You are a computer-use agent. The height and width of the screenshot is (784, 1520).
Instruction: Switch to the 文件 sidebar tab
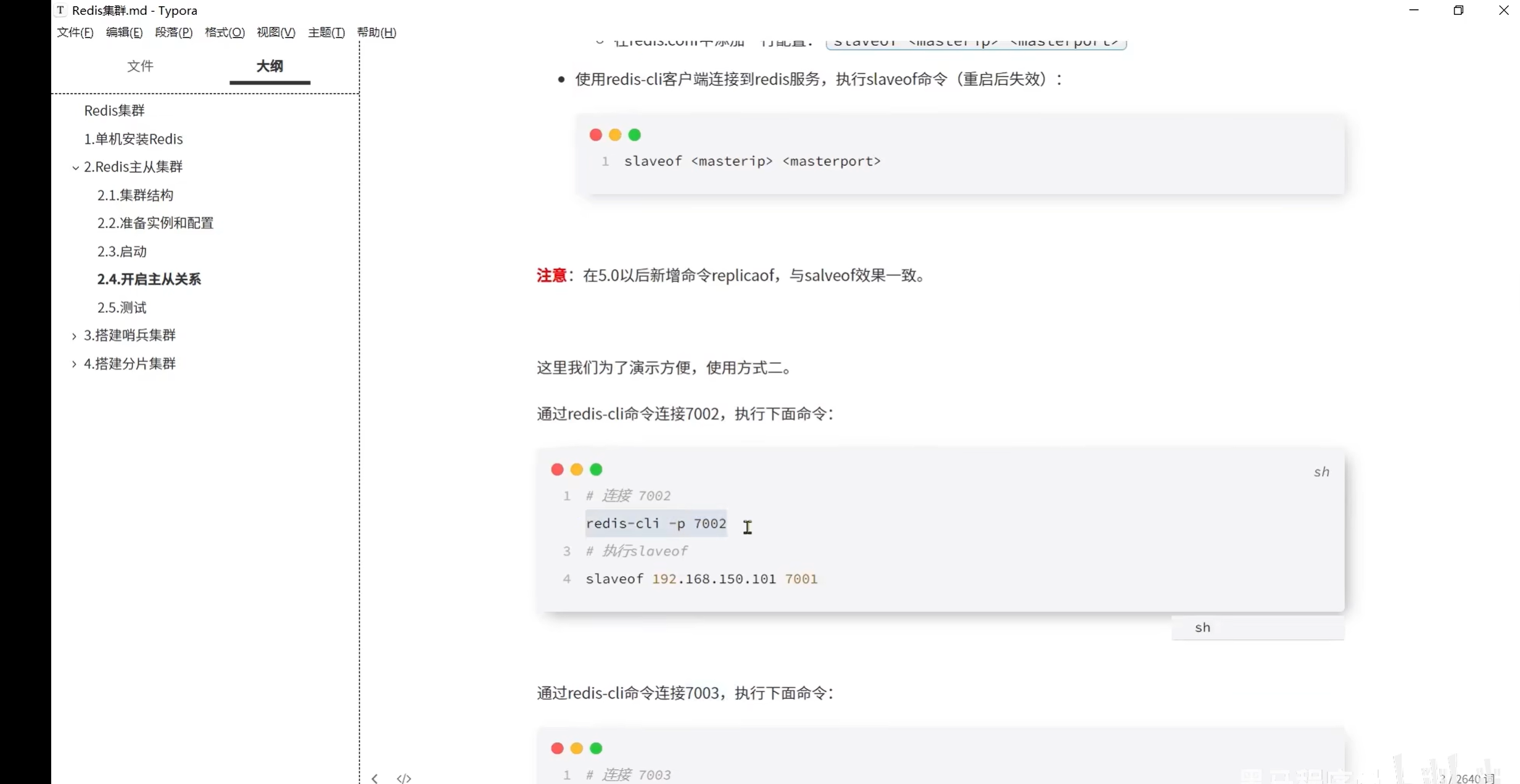tap(140, 66)
